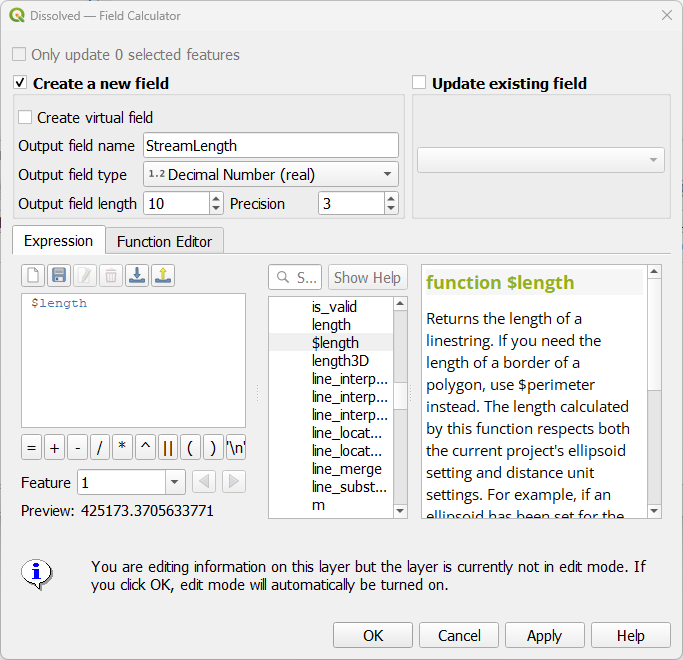Insert the power ^ operator

point(145,447)
